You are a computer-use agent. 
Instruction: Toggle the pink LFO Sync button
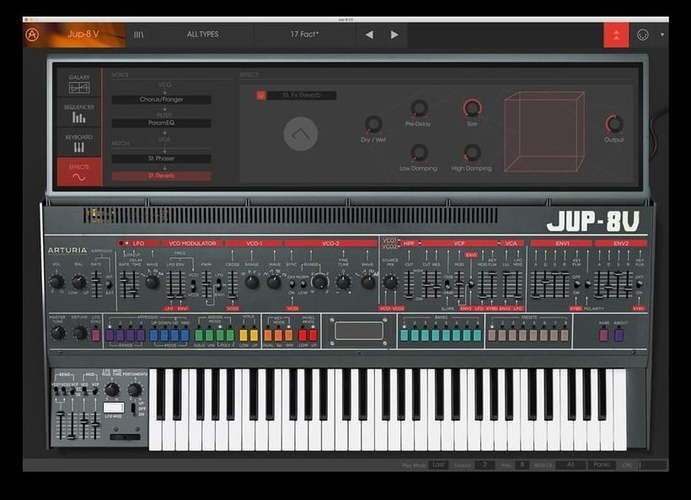pos(96,335)
